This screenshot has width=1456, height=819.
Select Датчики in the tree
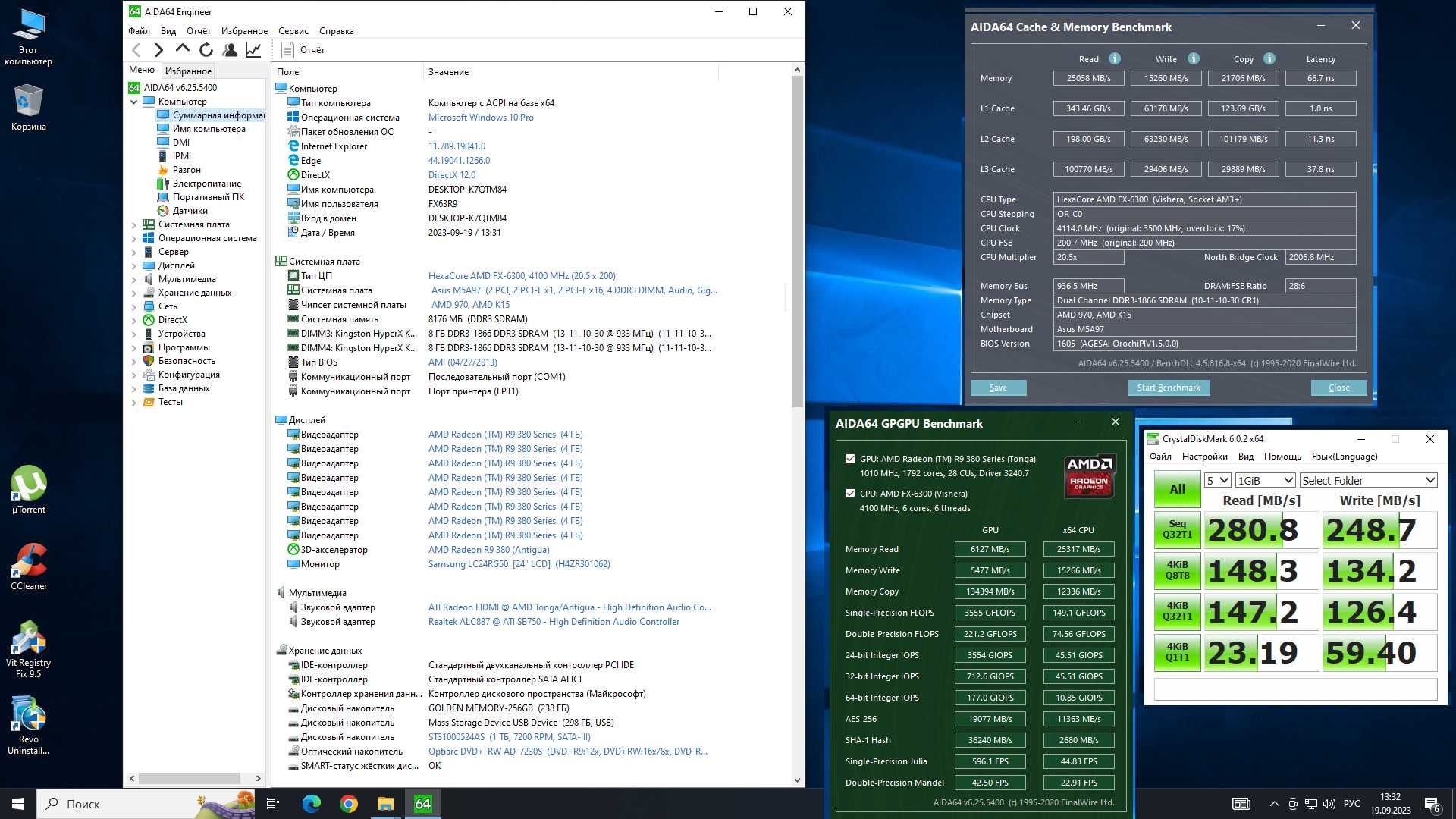190,211
